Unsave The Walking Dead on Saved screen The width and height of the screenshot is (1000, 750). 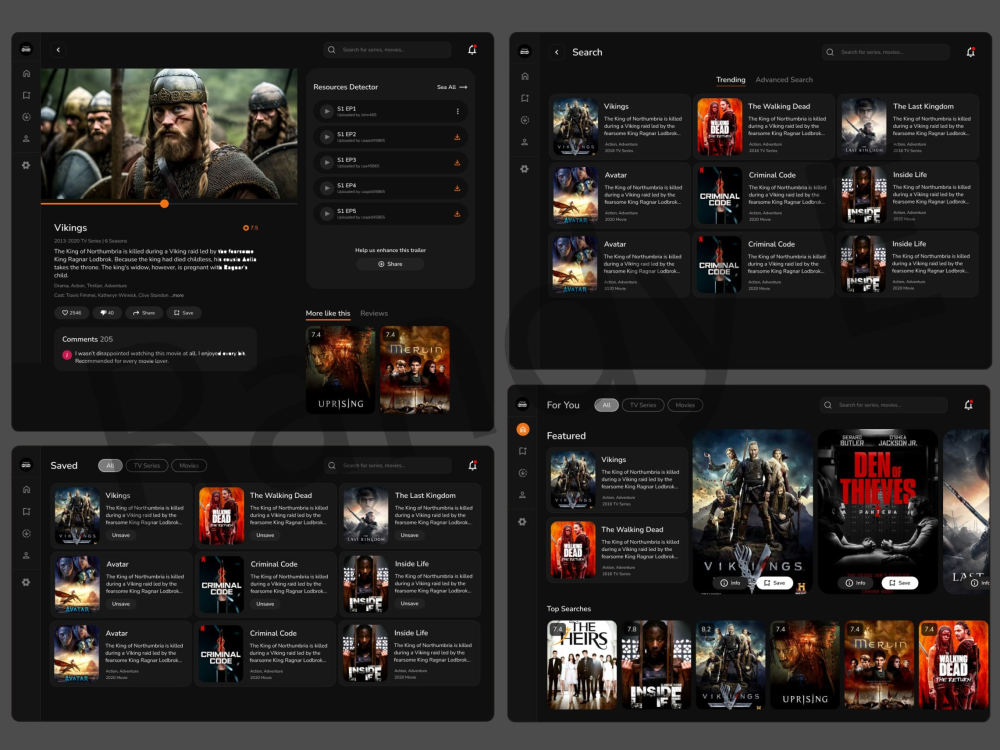click(265, 535)
